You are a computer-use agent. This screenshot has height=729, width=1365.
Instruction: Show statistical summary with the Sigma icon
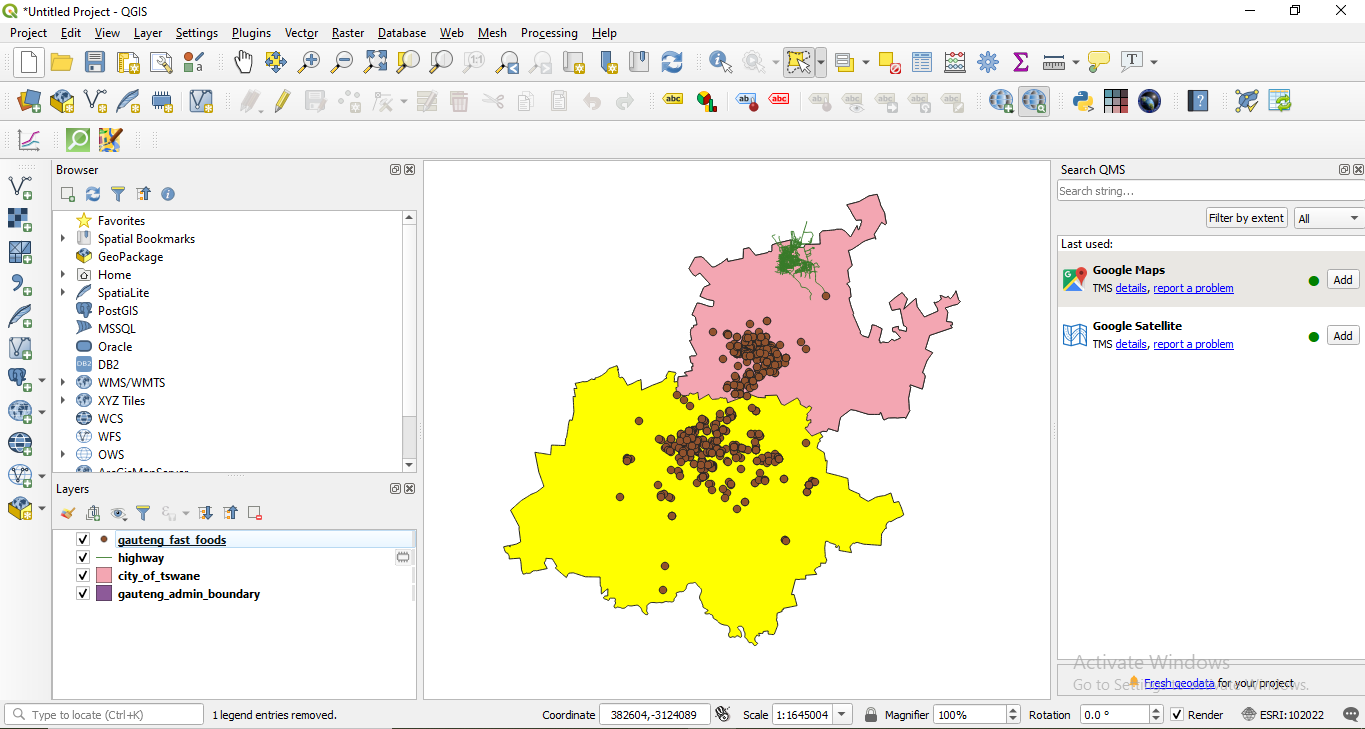[1021, 62]
